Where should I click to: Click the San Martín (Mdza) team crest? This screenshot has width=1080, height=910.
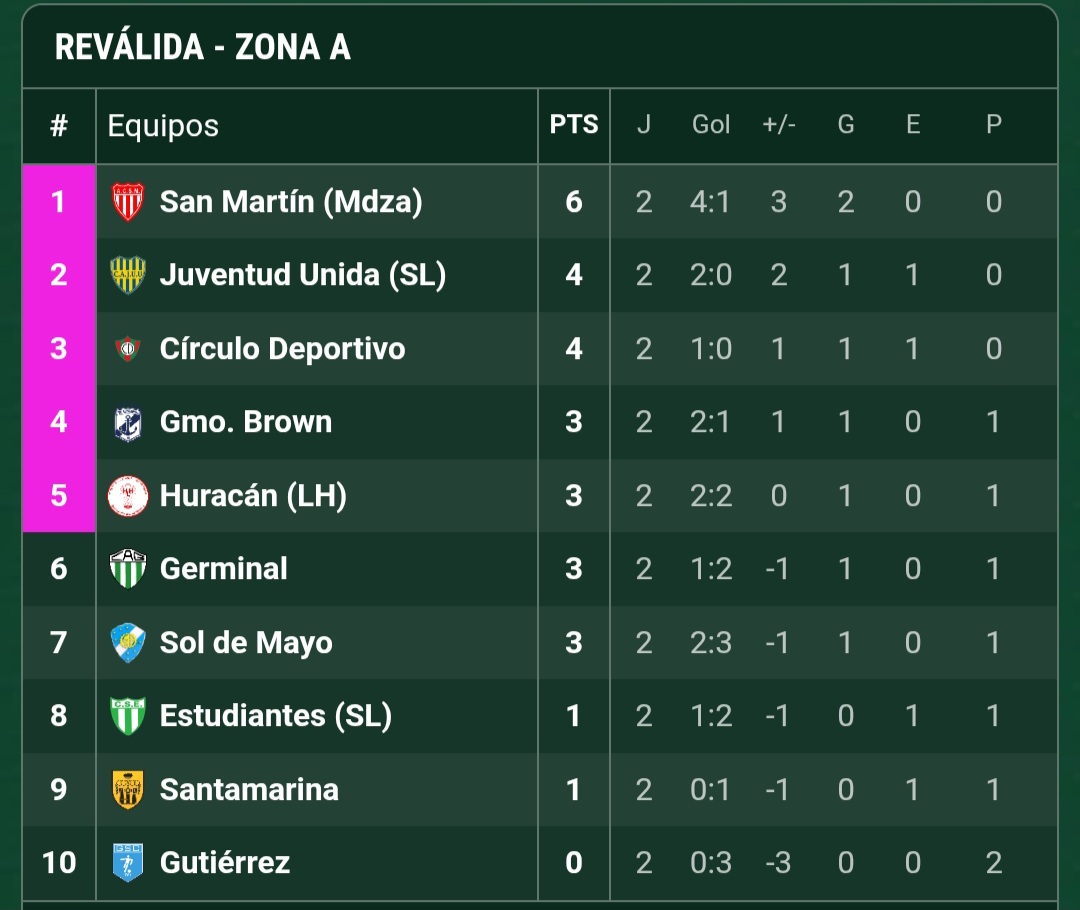coord(127,202)
